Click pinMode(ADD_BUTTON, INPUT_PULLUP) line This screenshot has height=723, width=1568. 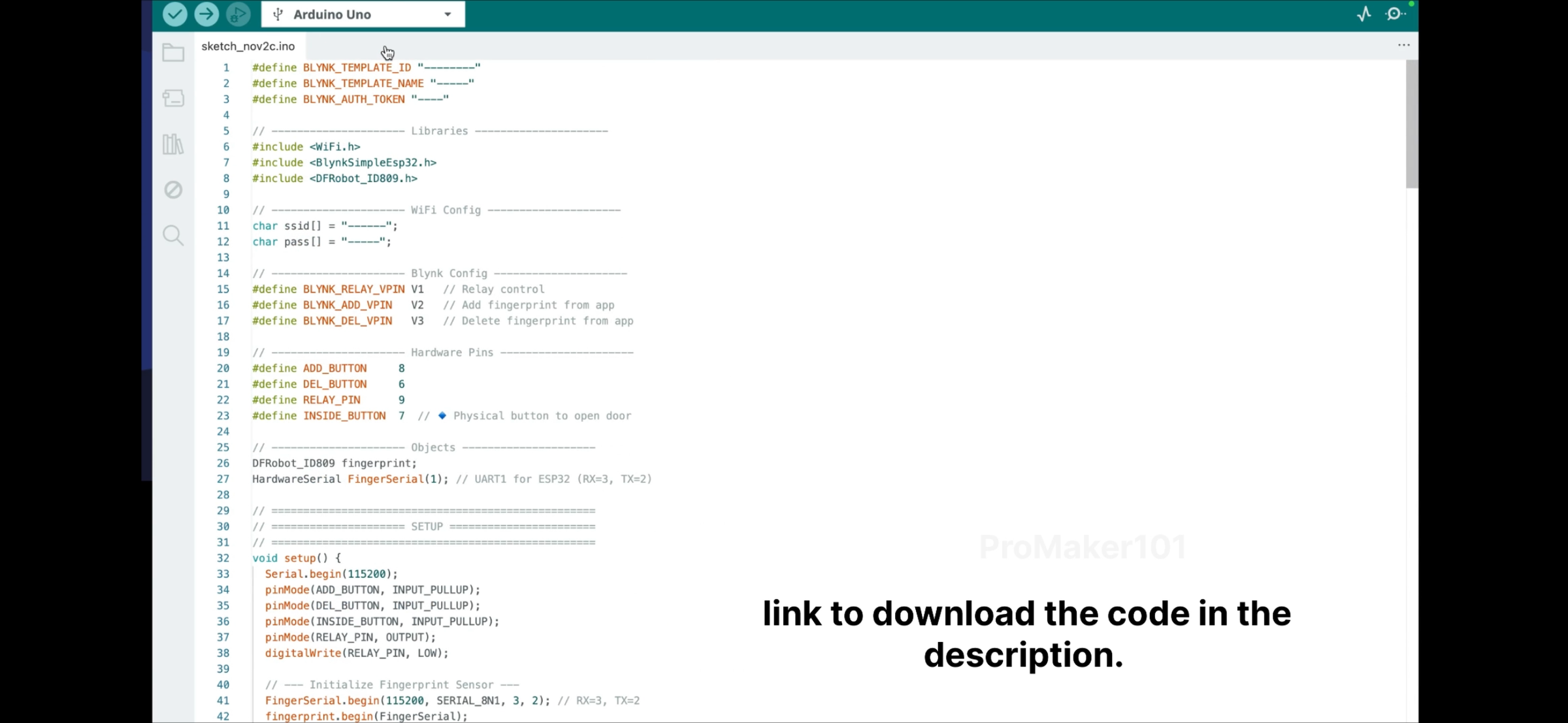pos(372,590)
